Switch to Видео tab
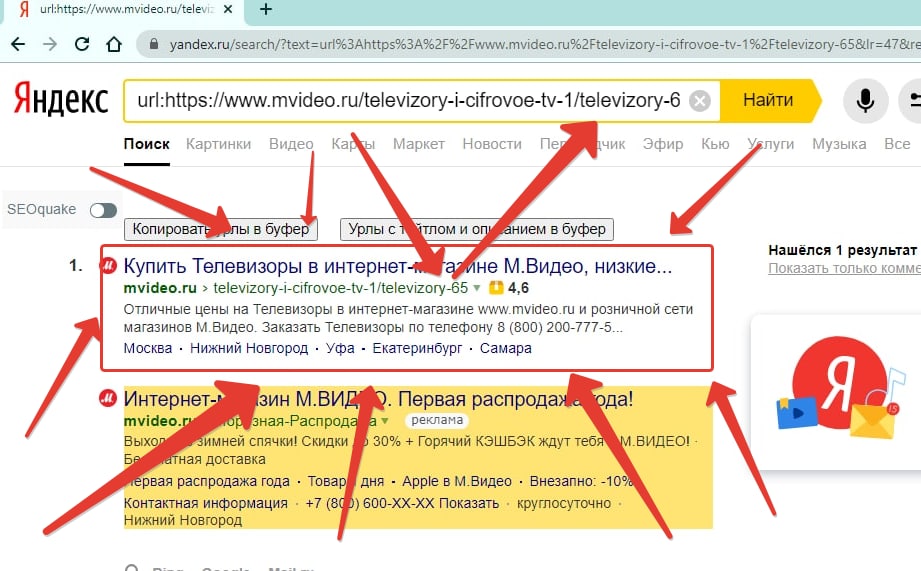Viewport: 921px width, 571px height. pyautogui.click(x=291, y=144)
